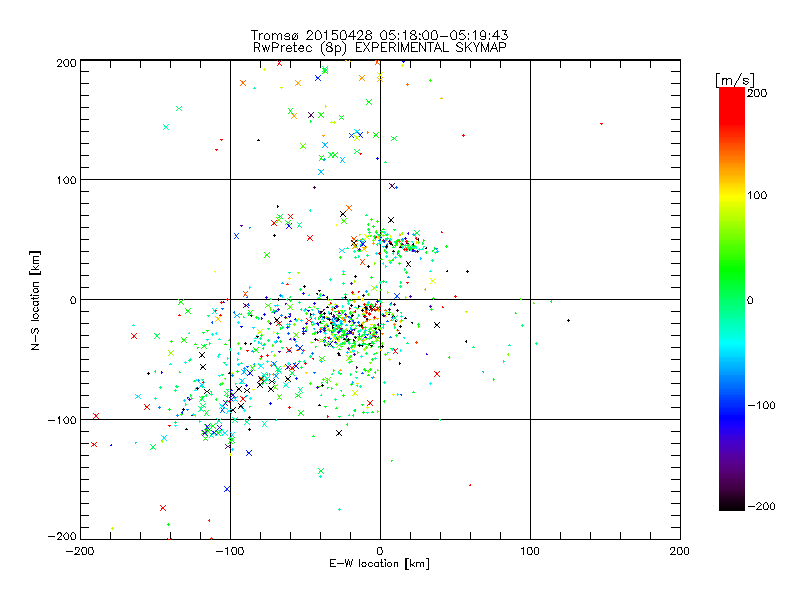Click the x-axis "-200" tick label
Screen dimensions: 800x600
[x=80, y=551]
